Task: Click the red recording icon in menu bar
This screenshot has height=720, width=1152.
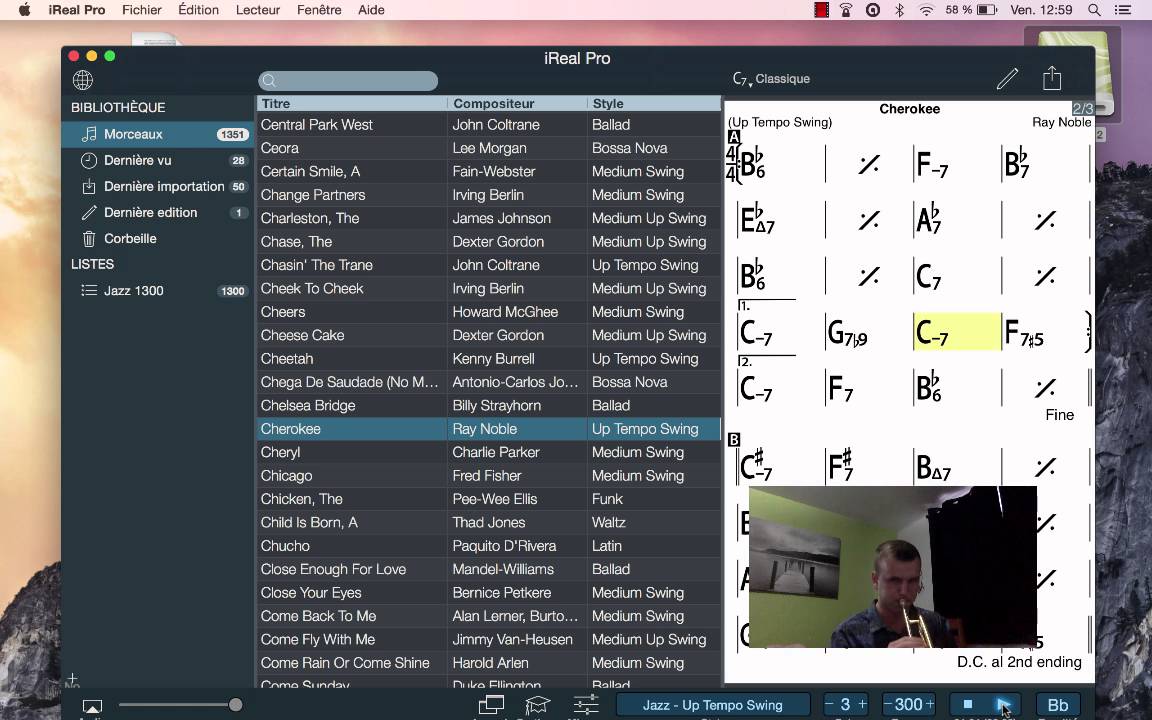Action: (821, 10)
